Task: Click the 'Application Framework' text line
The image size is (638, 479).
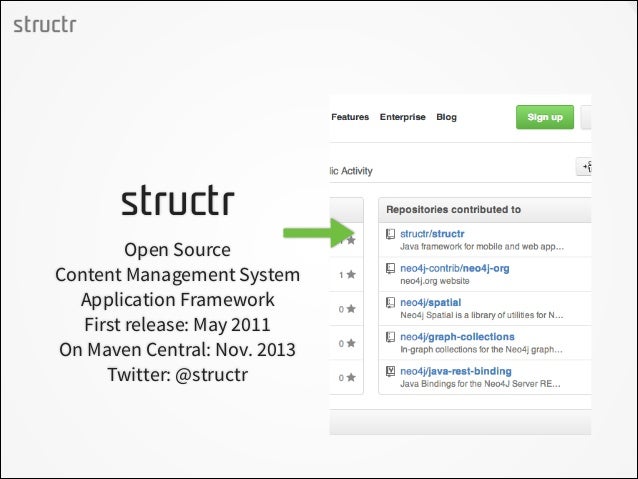Action: point(177,300)
